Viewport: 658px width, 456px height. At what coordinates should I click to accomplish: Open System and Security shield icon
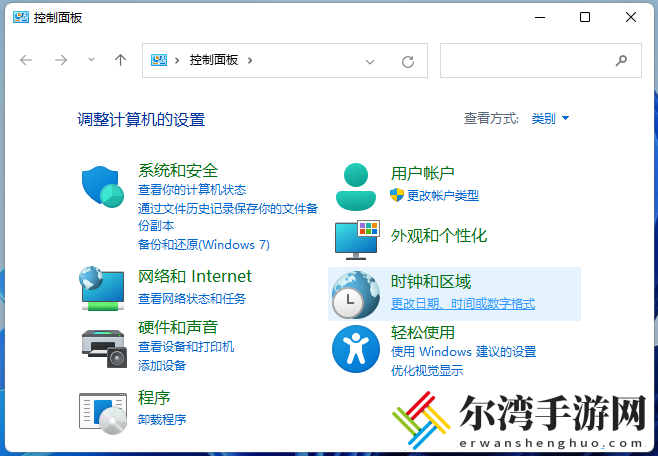point(103,187)
